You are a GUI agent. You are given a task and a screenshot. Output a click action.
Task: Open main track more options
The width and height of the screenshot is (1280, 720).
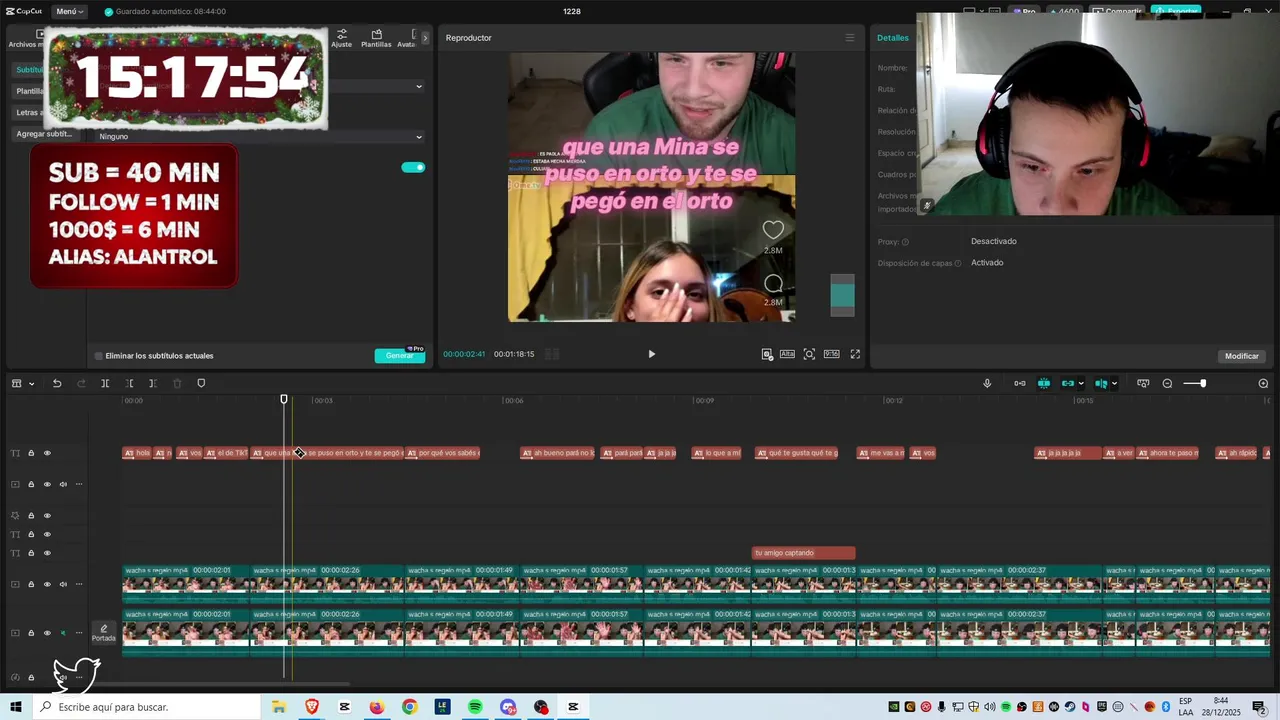[79, 633]
